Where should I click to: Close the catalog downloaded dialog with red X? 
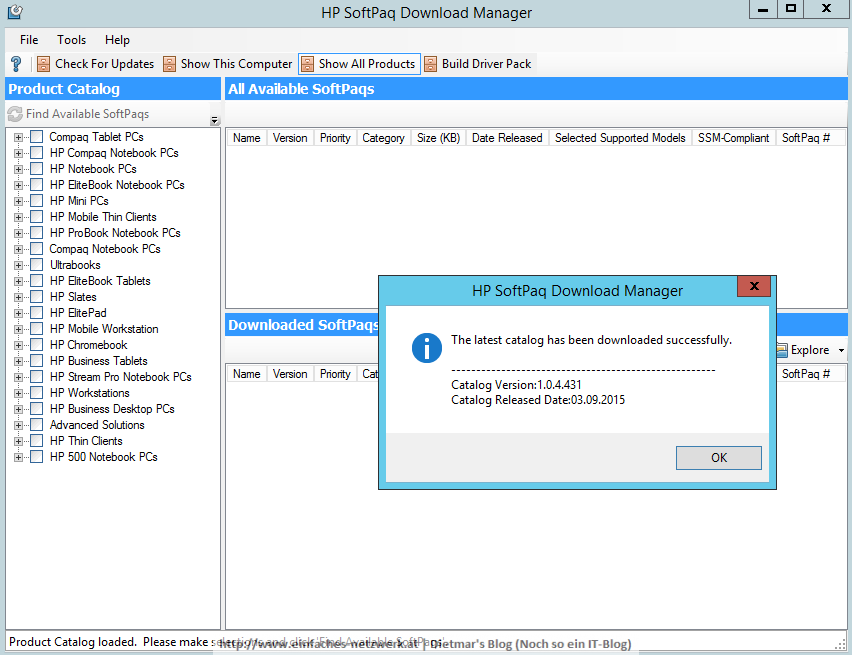754,286
